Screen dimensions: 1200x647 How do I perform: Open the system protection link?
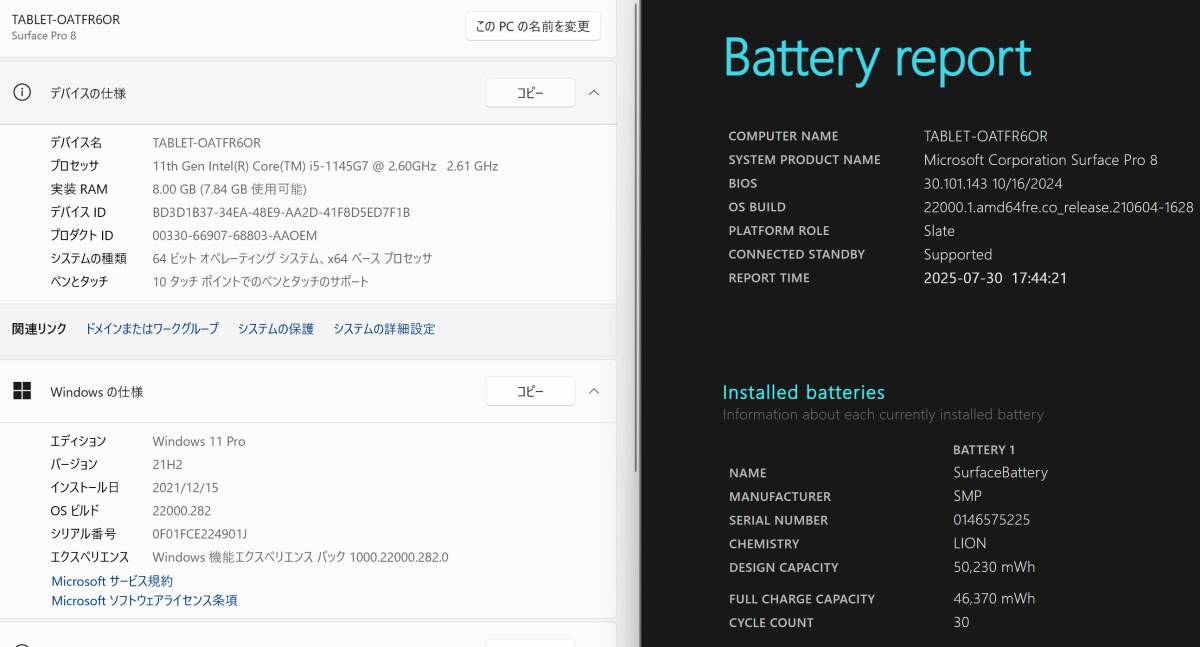[x=276, y=329]
